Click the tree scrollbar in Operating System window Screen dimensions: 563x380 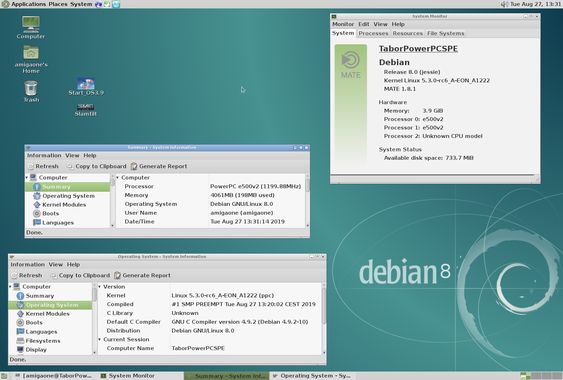point(94,319)
